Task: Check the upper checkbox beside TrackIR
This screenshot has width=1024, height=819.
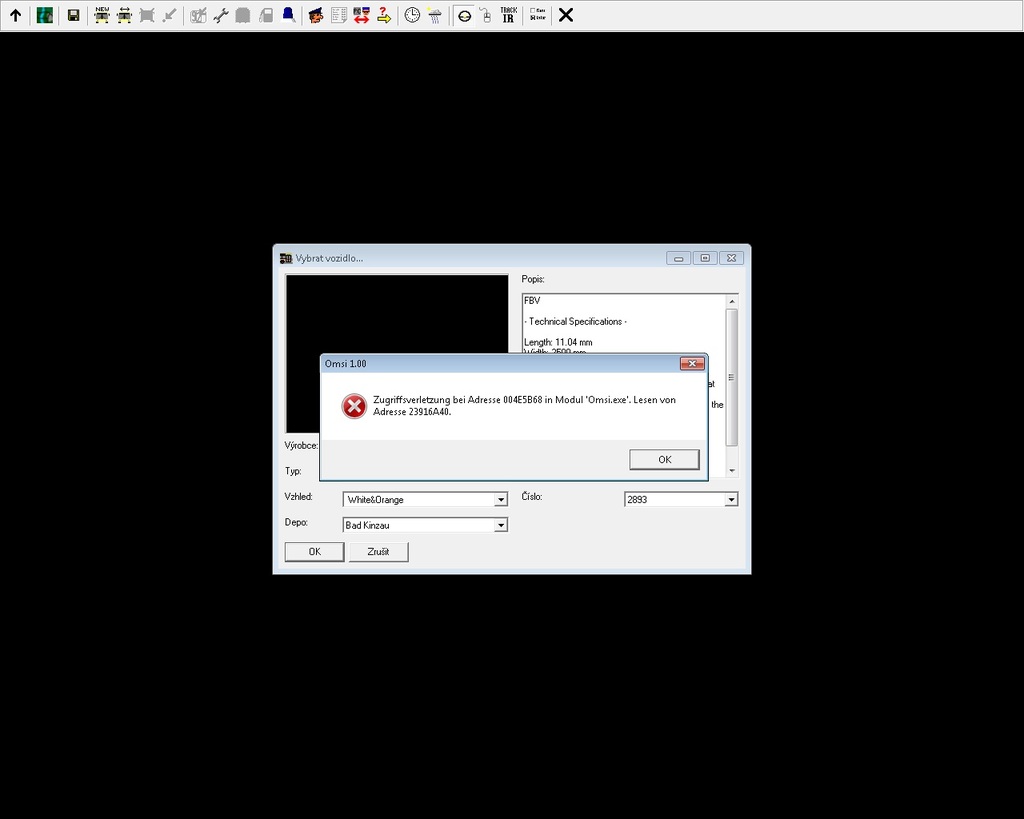Action: 531,10
